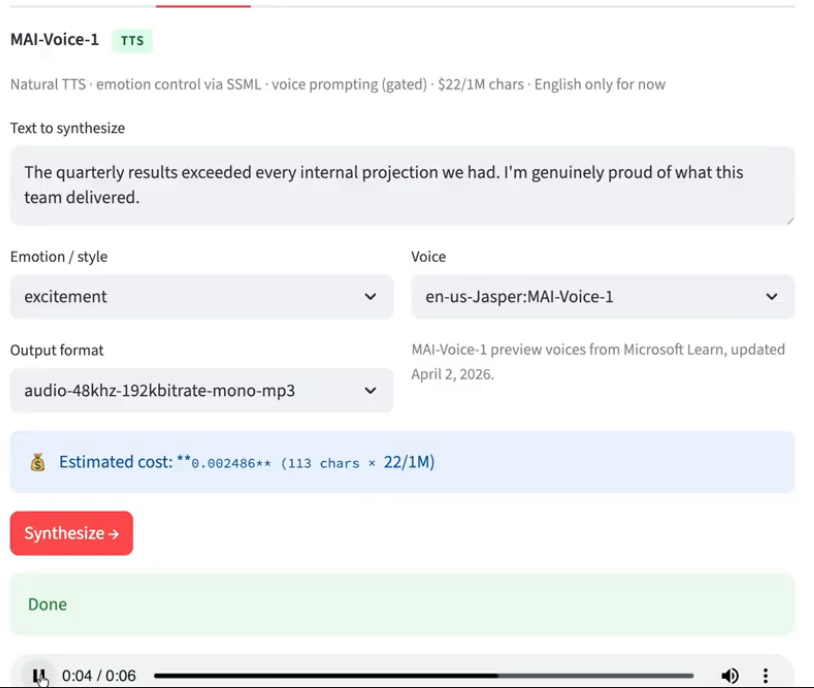Click the TTS badge next to MAI-Voice-1
814x688 pixels.
click(x=130, y=41)
